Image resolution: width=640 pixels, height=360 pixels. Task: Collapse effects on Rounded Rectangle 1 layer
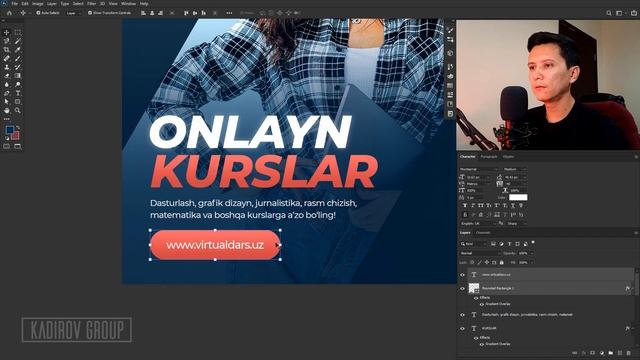(633, 289)
